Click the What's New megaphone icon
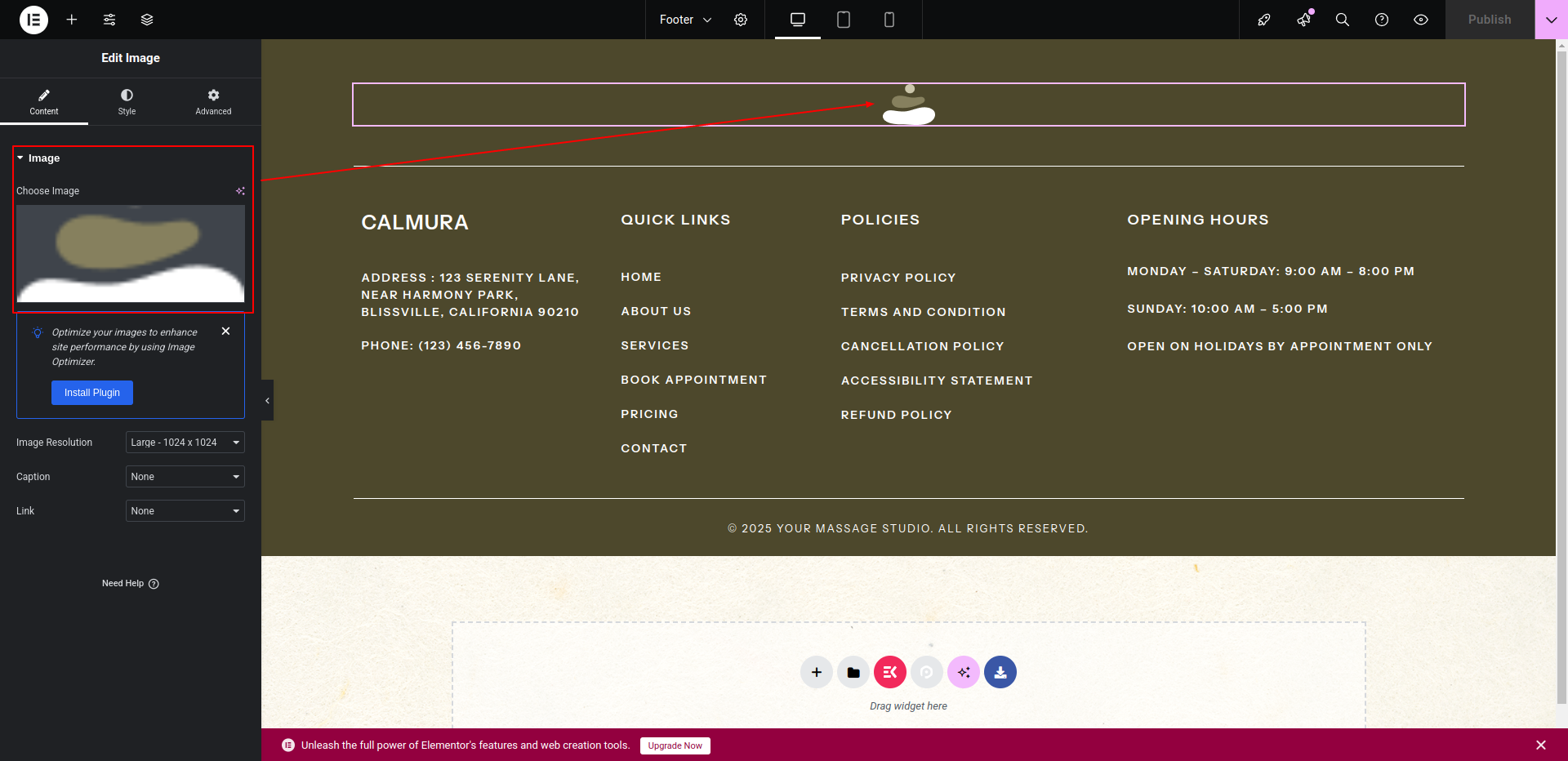The height and width of the screenshot is (761, 1568). [x=1303, y=20]
